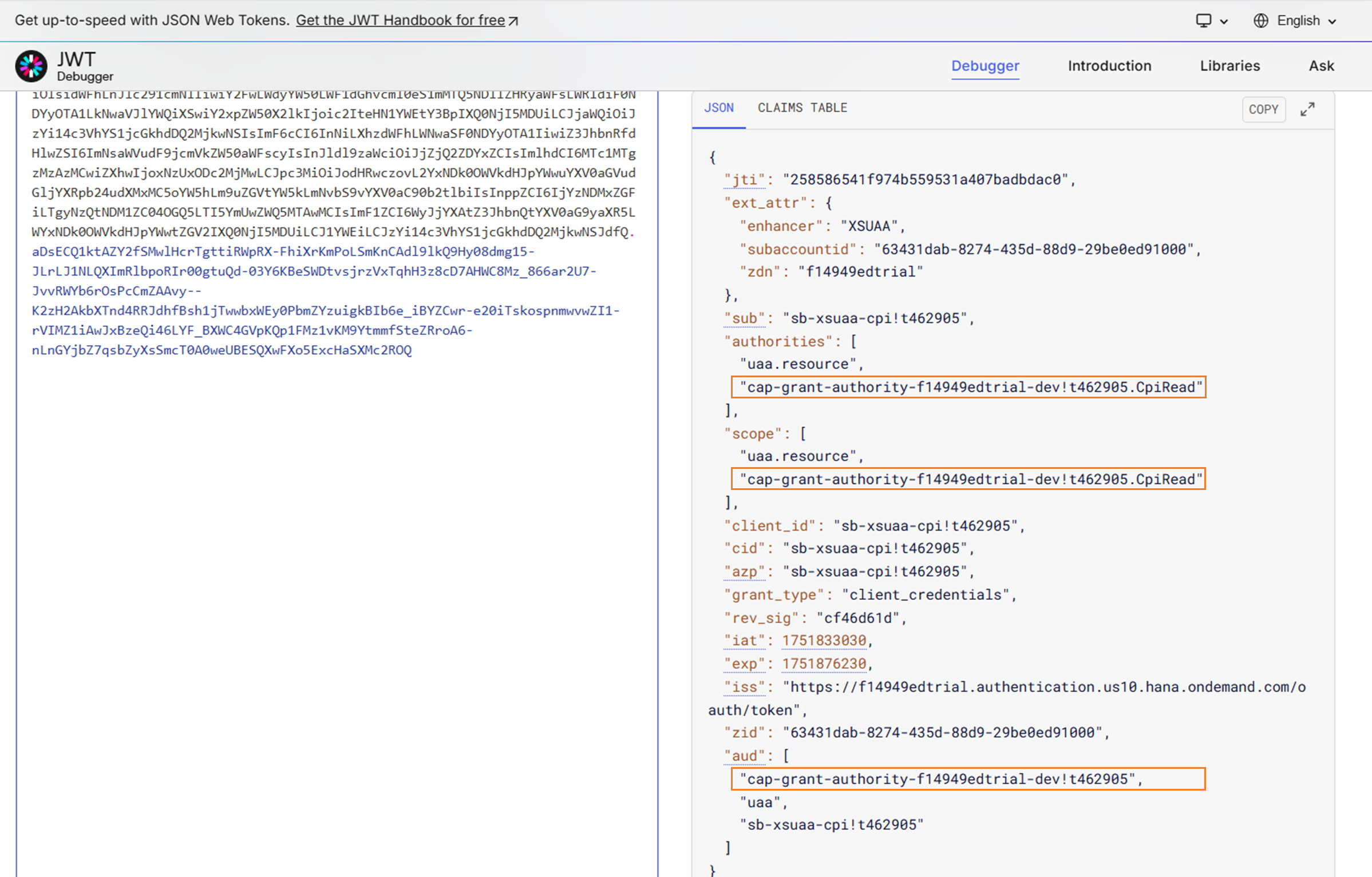Click the exp timestamp value 1751876230
This screenshot has width=1372, height=877.
824,663
